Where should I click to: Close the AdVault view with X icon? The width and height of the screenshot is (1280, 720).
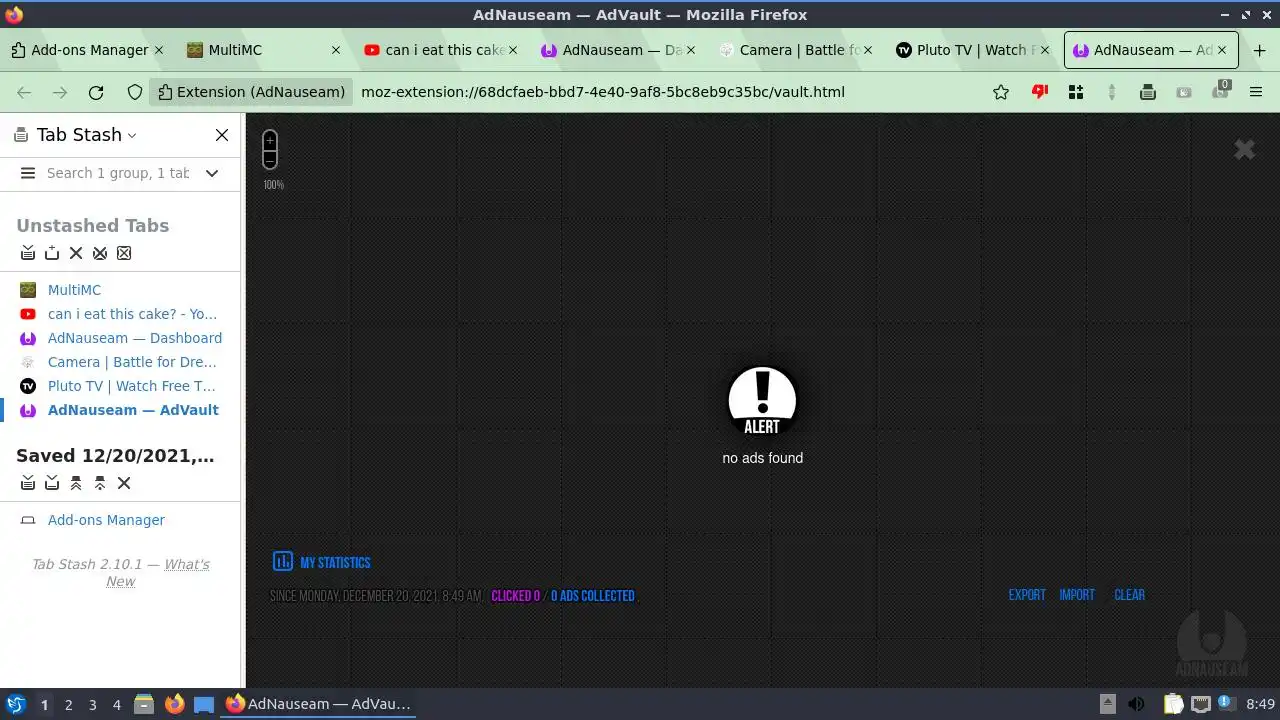click(x=1244, y=149)
